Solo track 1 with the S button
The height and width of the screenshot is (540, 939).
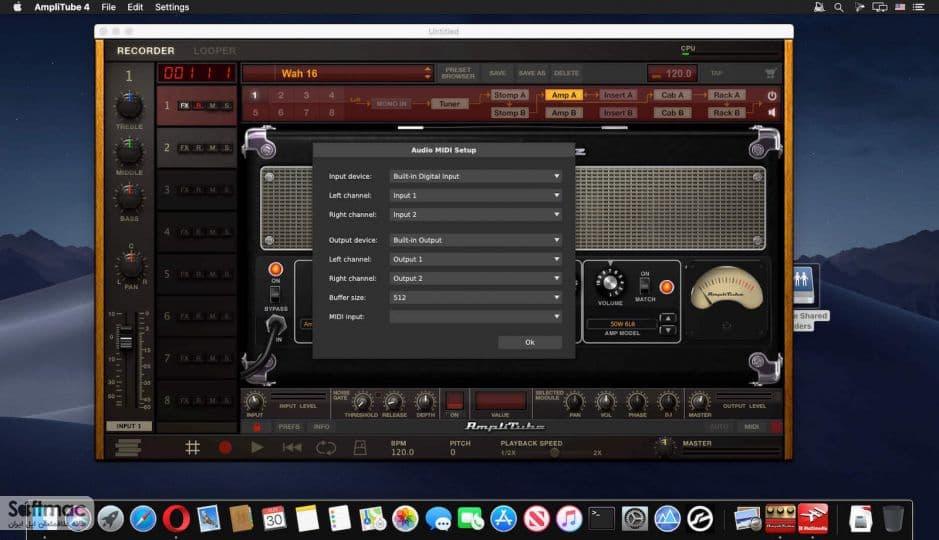tap(227, 105)
